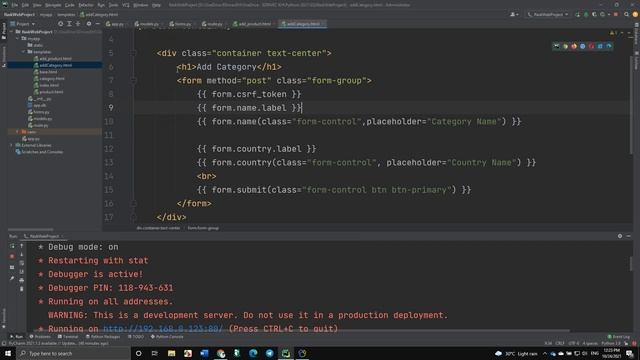Click the Expand All icon in Project panel
The height and width of the screenshot is (360, 640).
69,24
